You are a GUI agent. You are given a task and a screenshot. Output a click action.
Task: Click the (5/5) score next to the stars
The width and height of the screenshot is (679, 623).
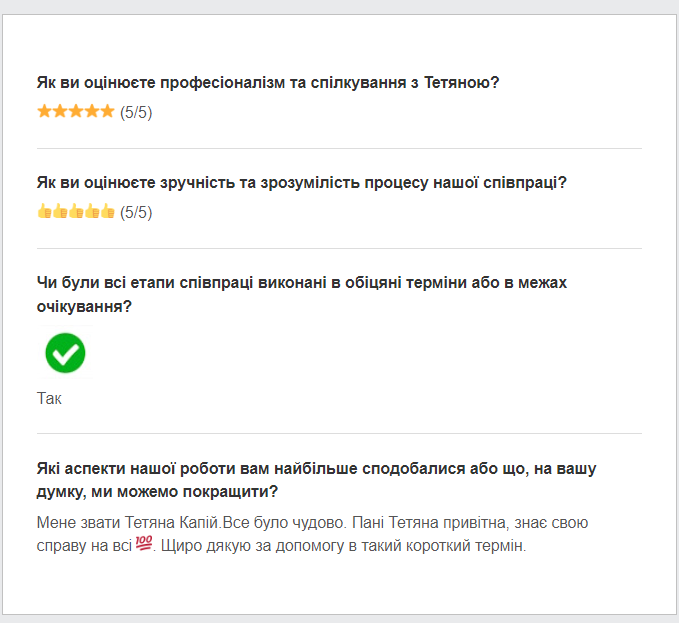[x=136, y=113]
